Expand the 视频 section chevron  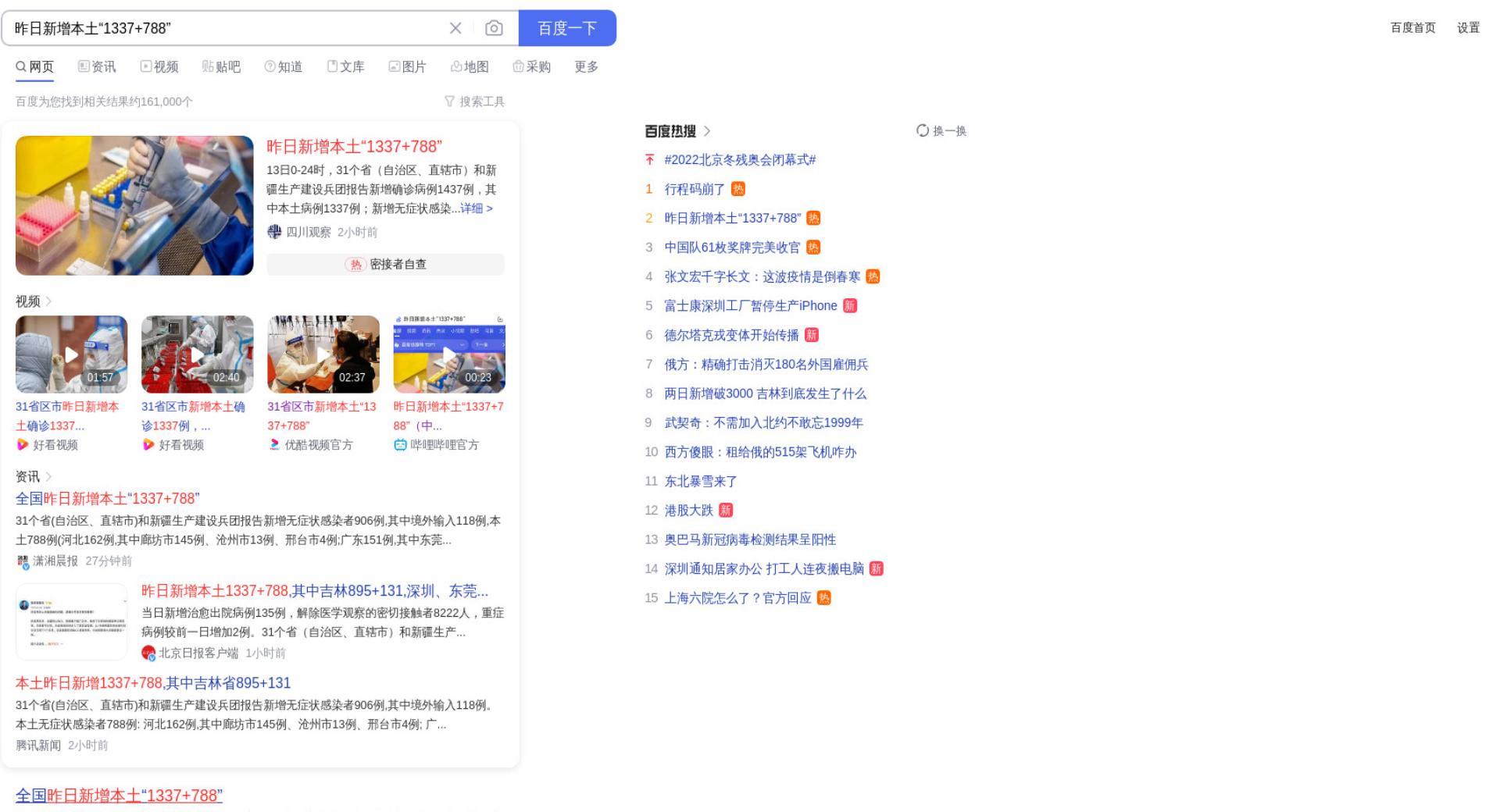tap(49, 301)
